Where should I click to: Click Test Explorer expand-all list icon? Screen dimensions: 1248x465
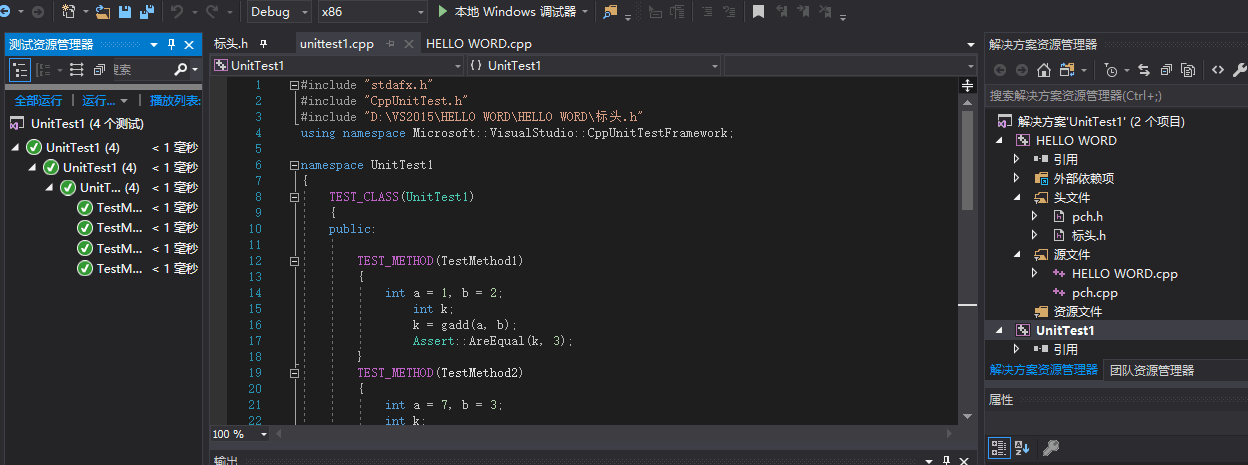(x=77, y=70)
